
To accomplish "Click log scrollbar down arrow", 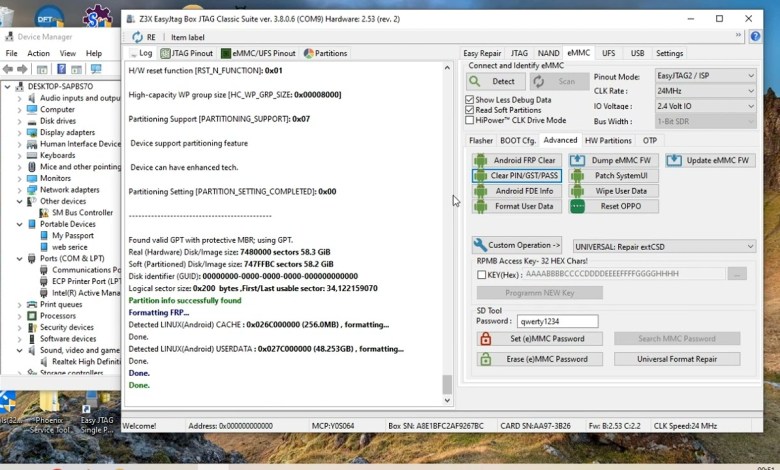I will [x=447, y=400].
